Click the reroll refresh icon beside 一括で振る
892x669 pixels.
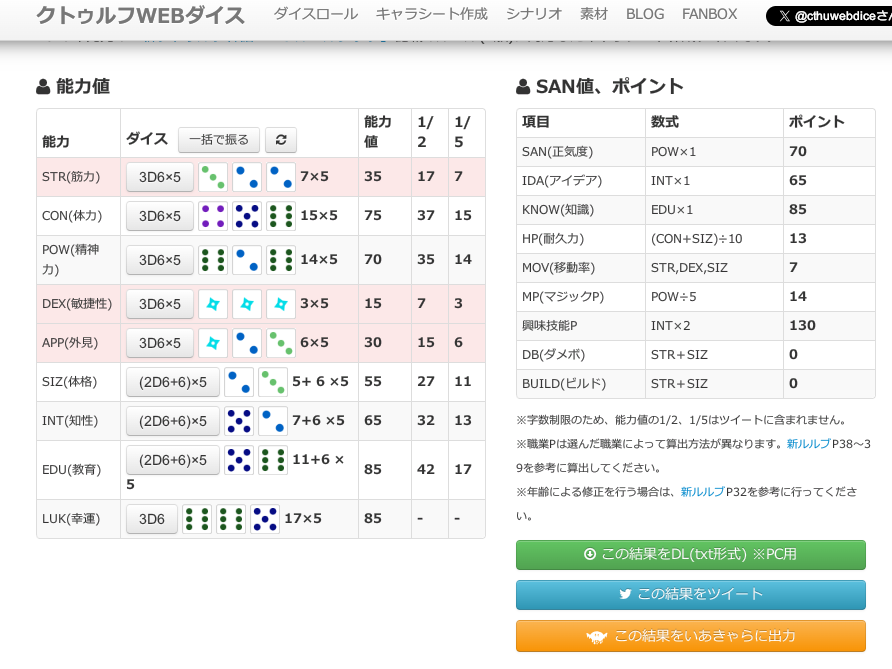(x=281, y=140)
